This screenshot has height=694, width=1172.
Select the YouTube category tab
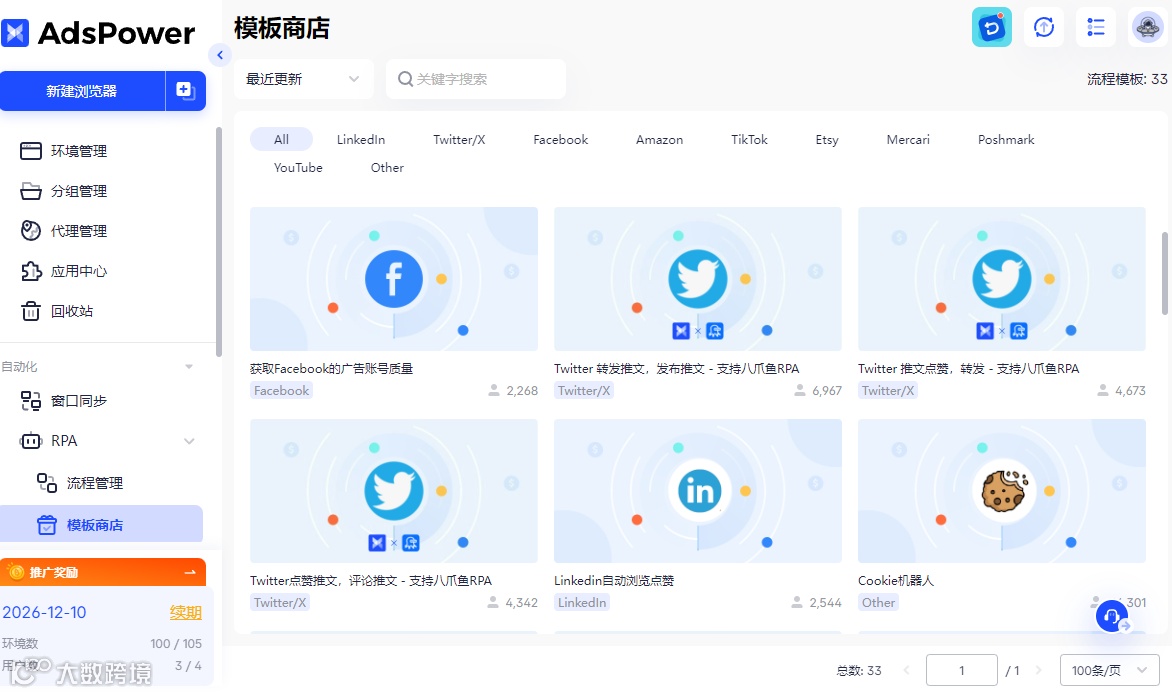pos(298,168)
